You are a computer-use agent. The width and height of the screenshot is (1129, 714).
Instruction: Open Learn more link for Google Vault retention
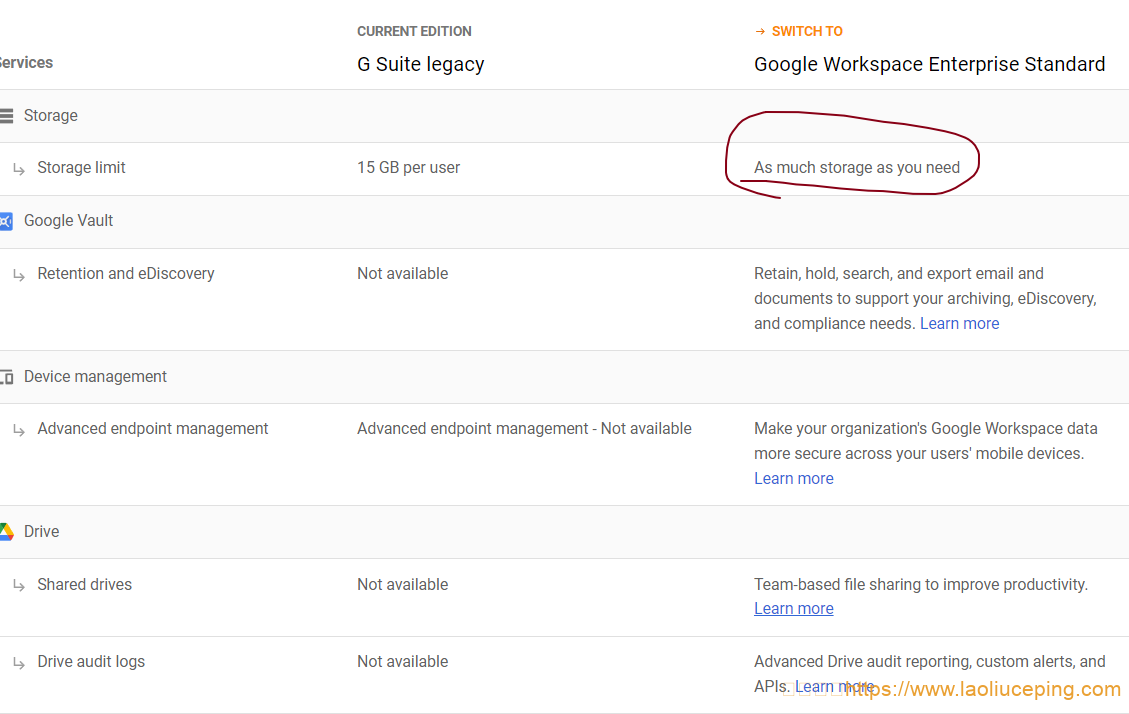[x=959, y=324]
